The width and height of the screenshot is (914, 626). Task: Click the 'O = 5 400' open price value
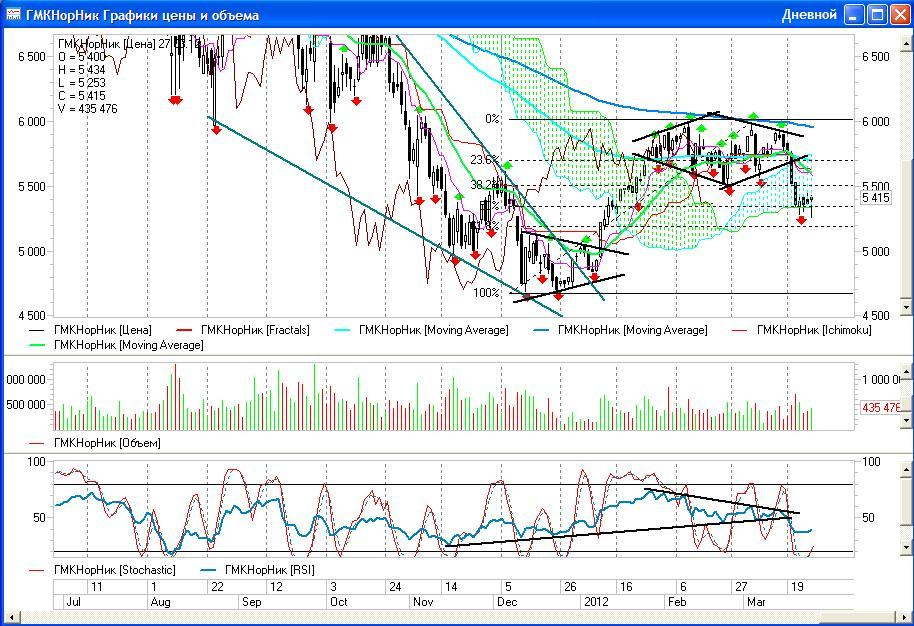[82, 57]
